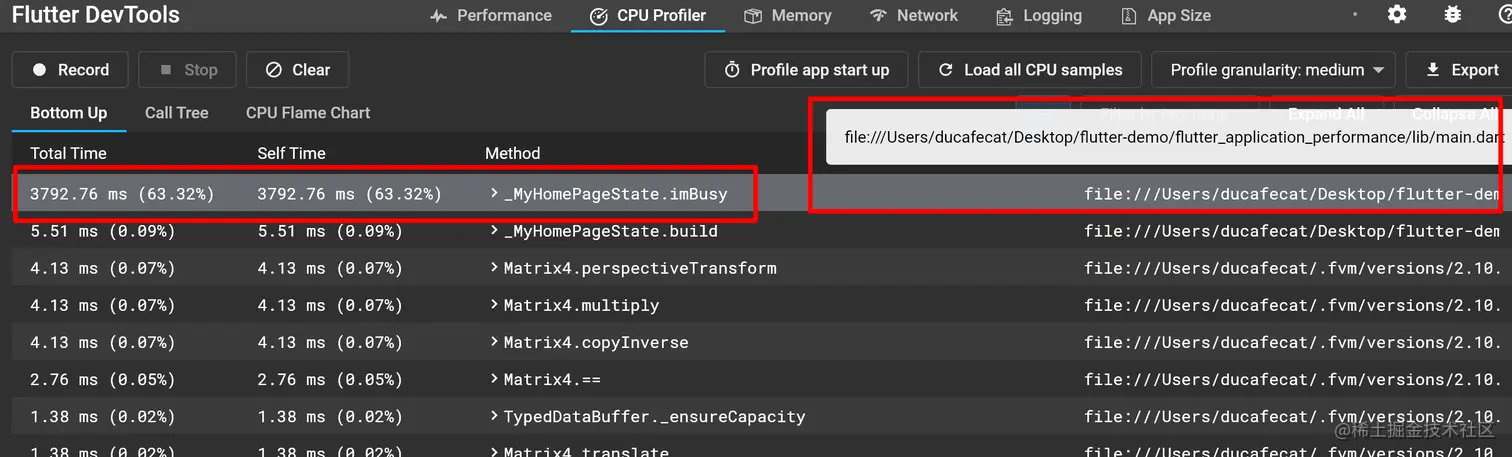The width and height of the screenshot is (1512, 457).
Task: Clear the CPU profile data
Action: click(x=298, y=70)
